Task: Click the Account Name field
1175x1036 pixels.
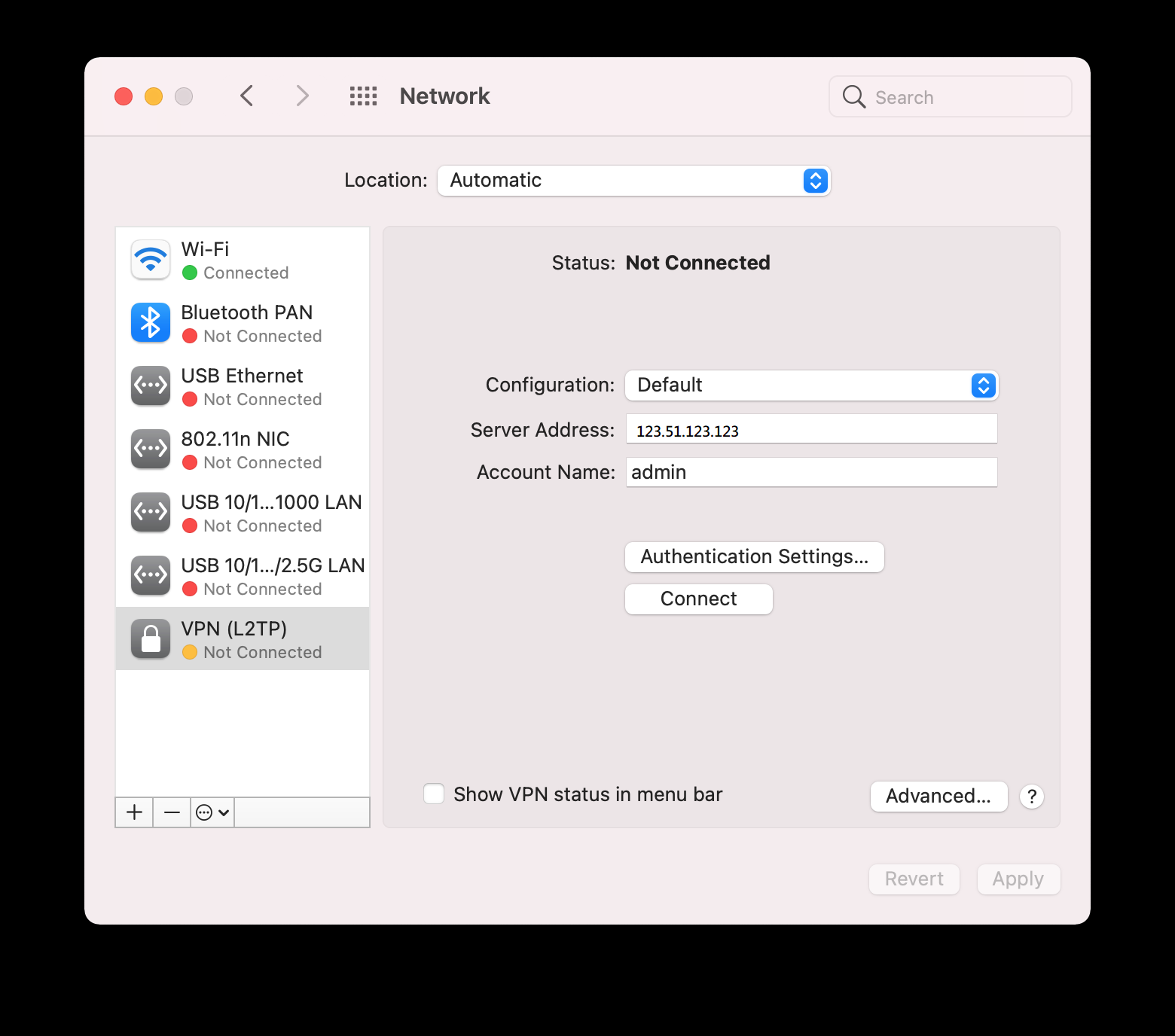Action: point(812,472)
